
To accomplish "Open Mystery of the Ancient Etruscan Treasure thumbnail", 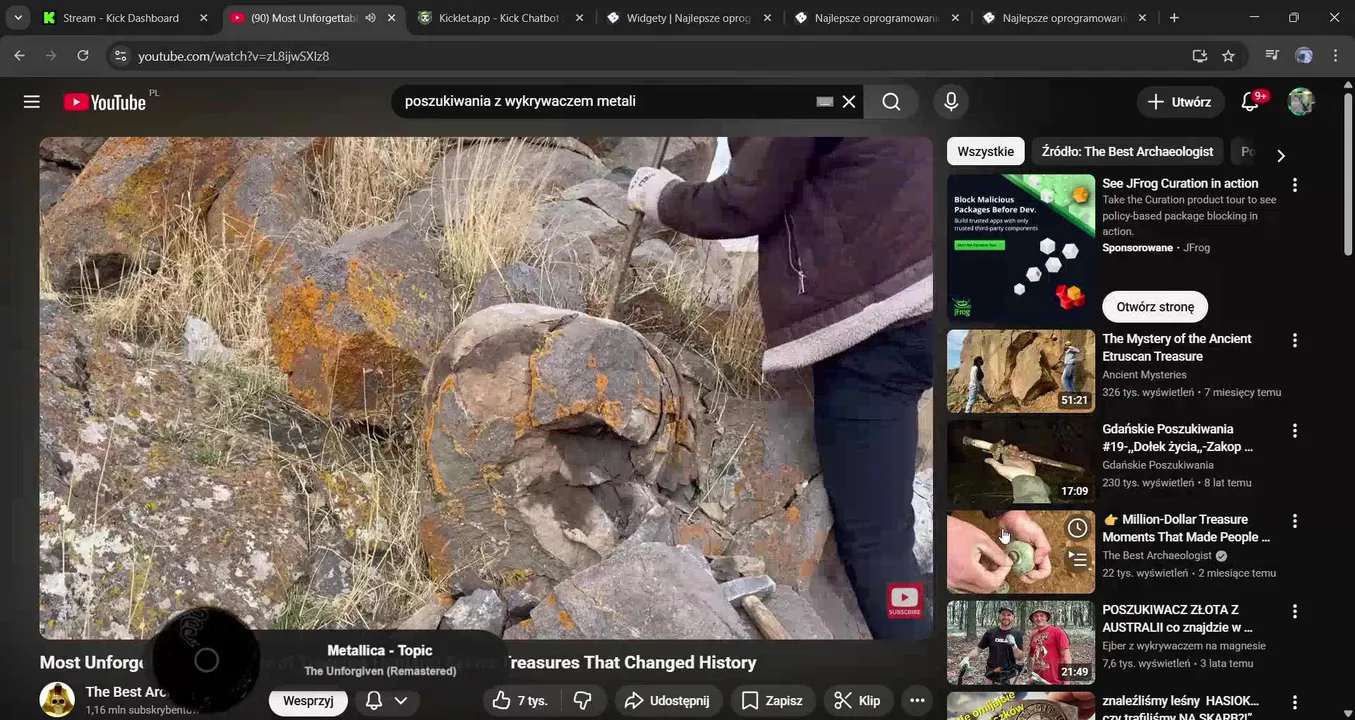I will click(1021, 371).
